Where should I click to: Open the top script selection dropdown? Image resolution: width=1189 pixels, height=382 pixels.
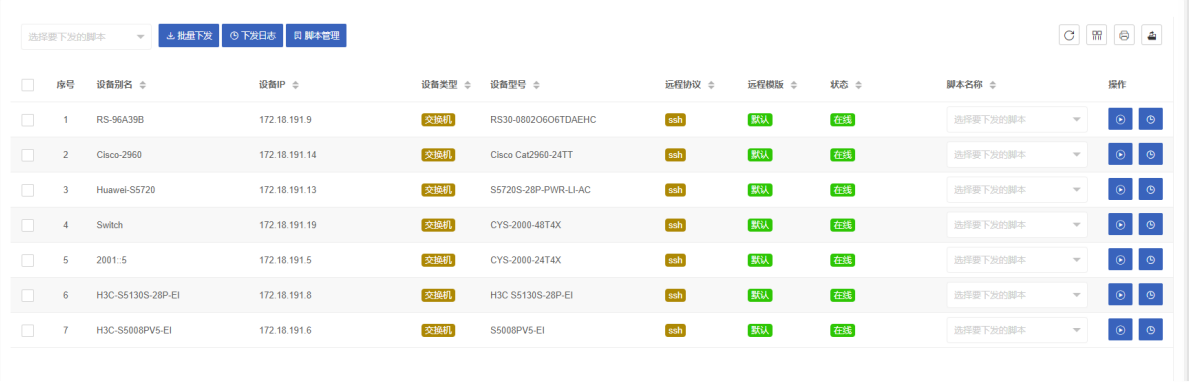coord(86,36)
